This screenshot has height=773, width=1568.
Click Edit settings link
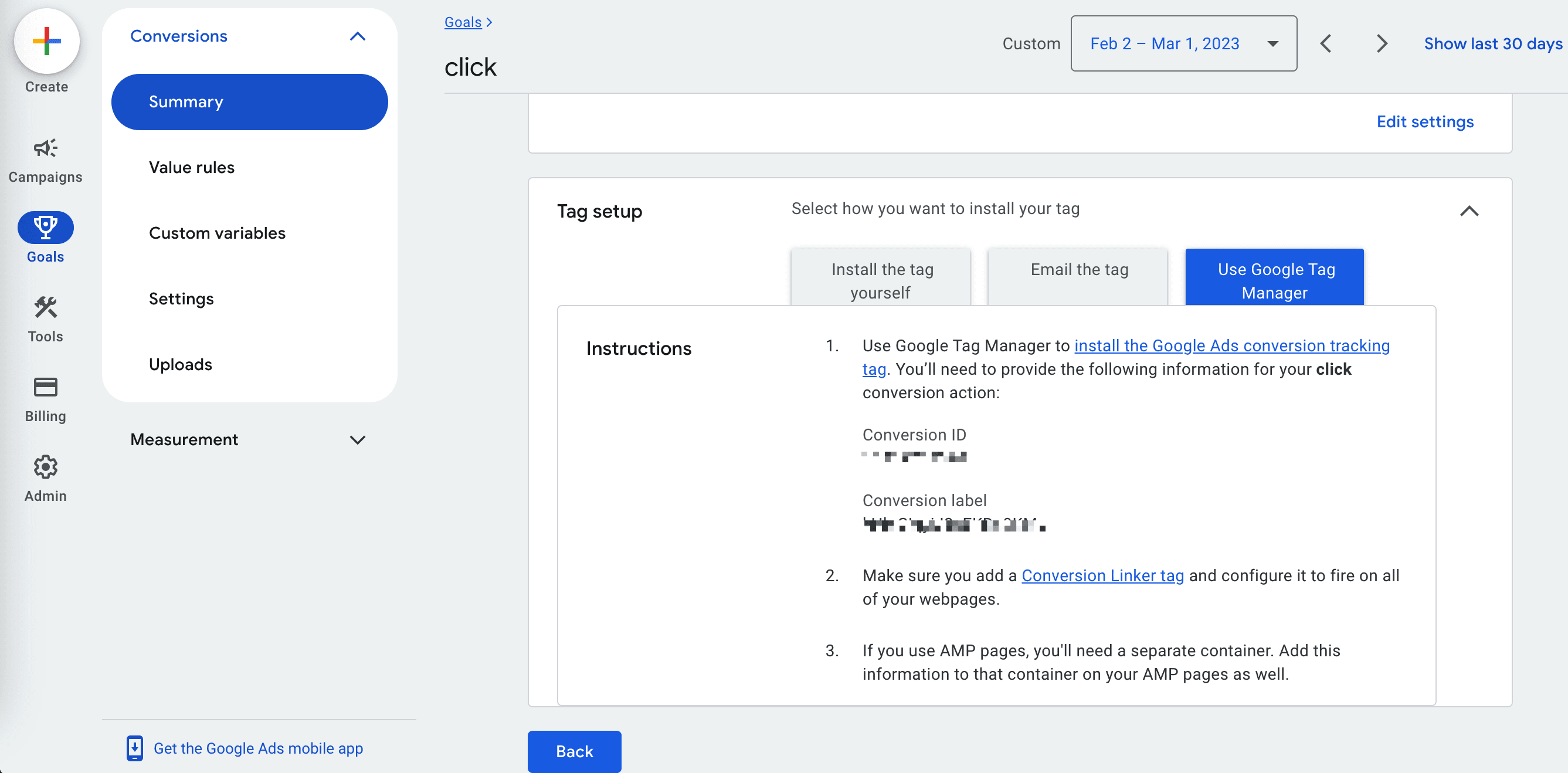[1425, 122]
